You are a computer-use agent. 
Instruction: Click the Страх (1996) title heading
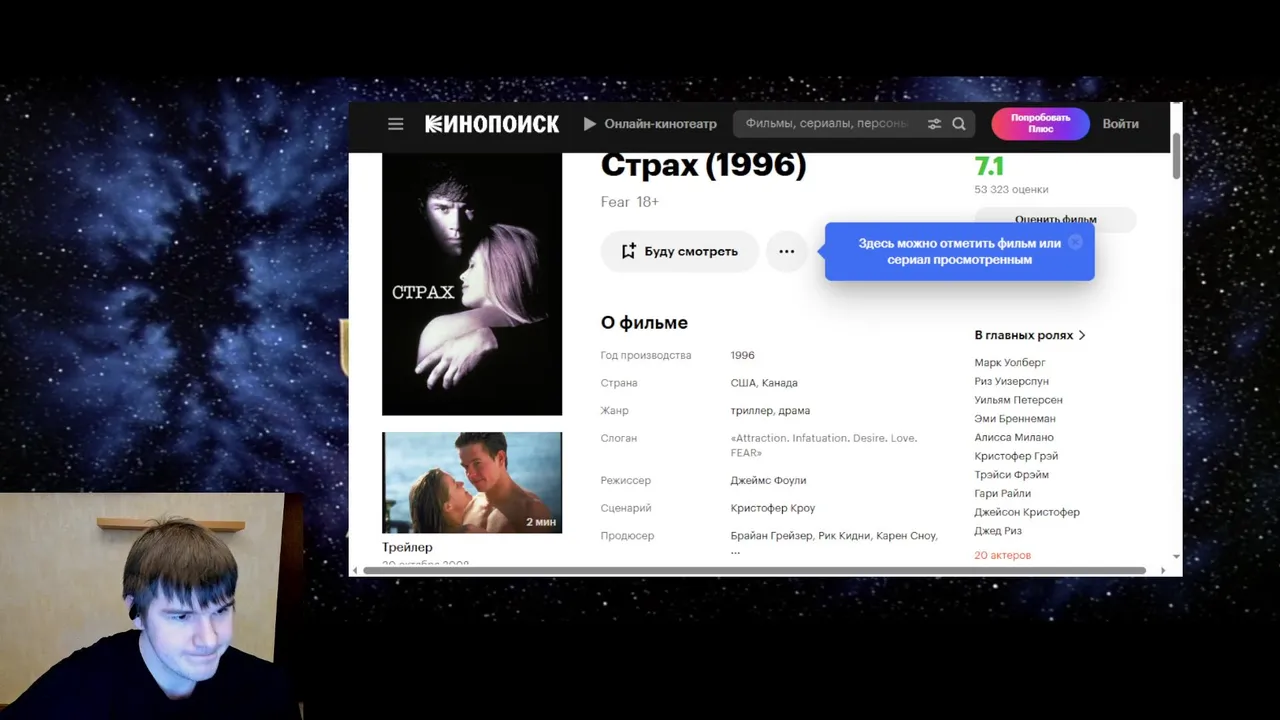[x=703, y=165]
